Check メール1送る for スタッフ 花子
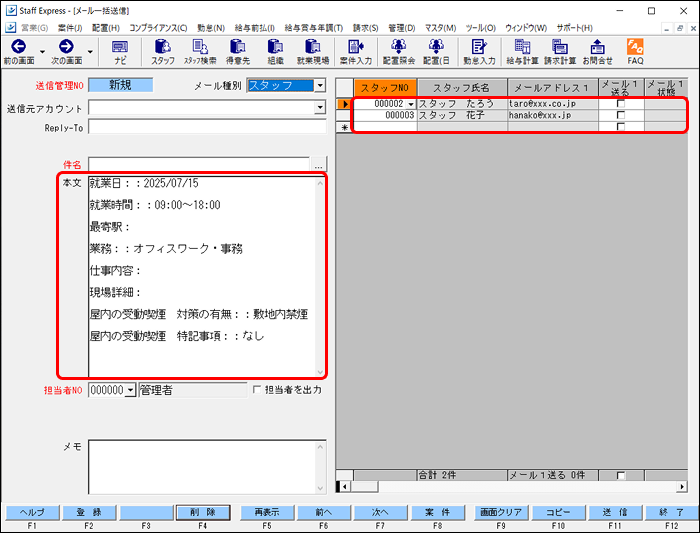The image size is (700, 533). tap(621, 115)
